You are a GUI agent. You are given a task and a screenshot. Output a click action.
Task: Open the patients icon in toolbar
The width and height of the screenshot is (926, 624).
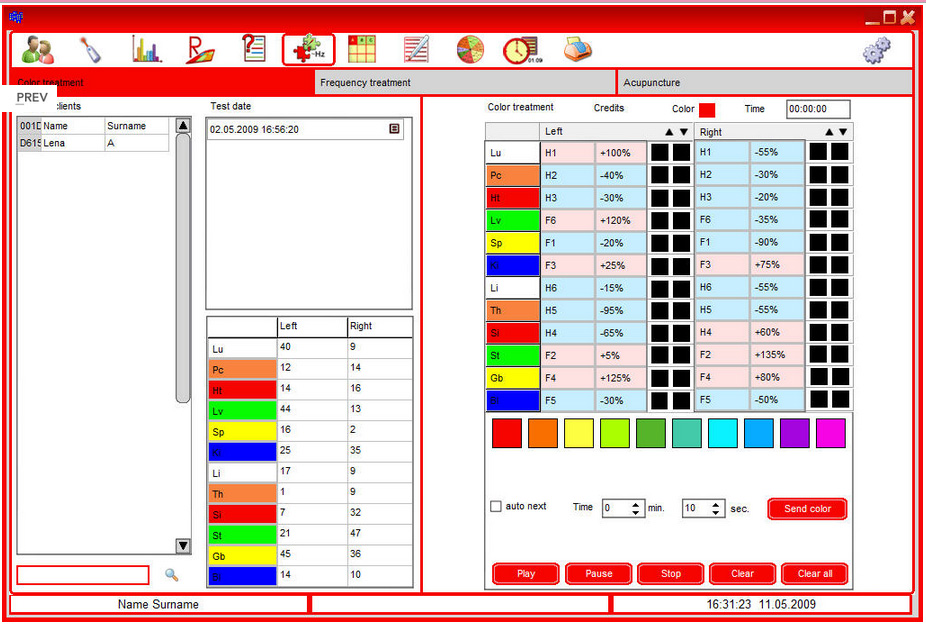[38, 49]
